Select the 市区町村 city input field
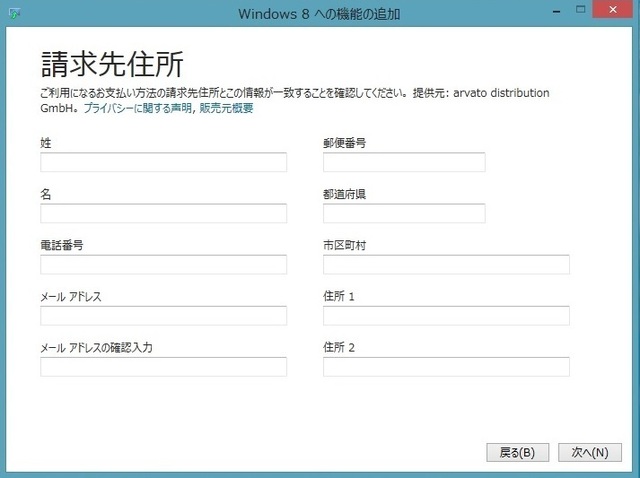This screenshot has width=640, height=478. [446, 265]
